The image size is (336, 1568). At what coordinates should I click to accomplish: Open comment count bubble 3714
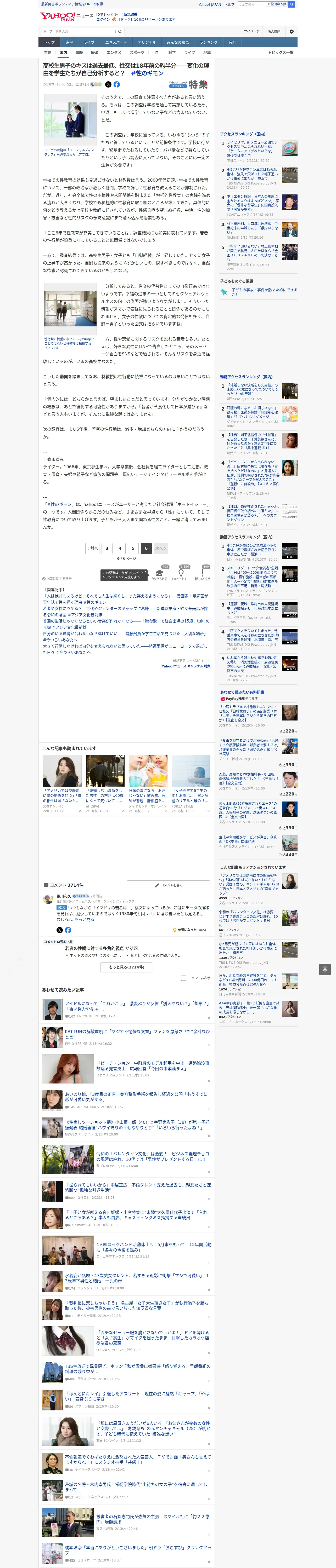point(82,85)
